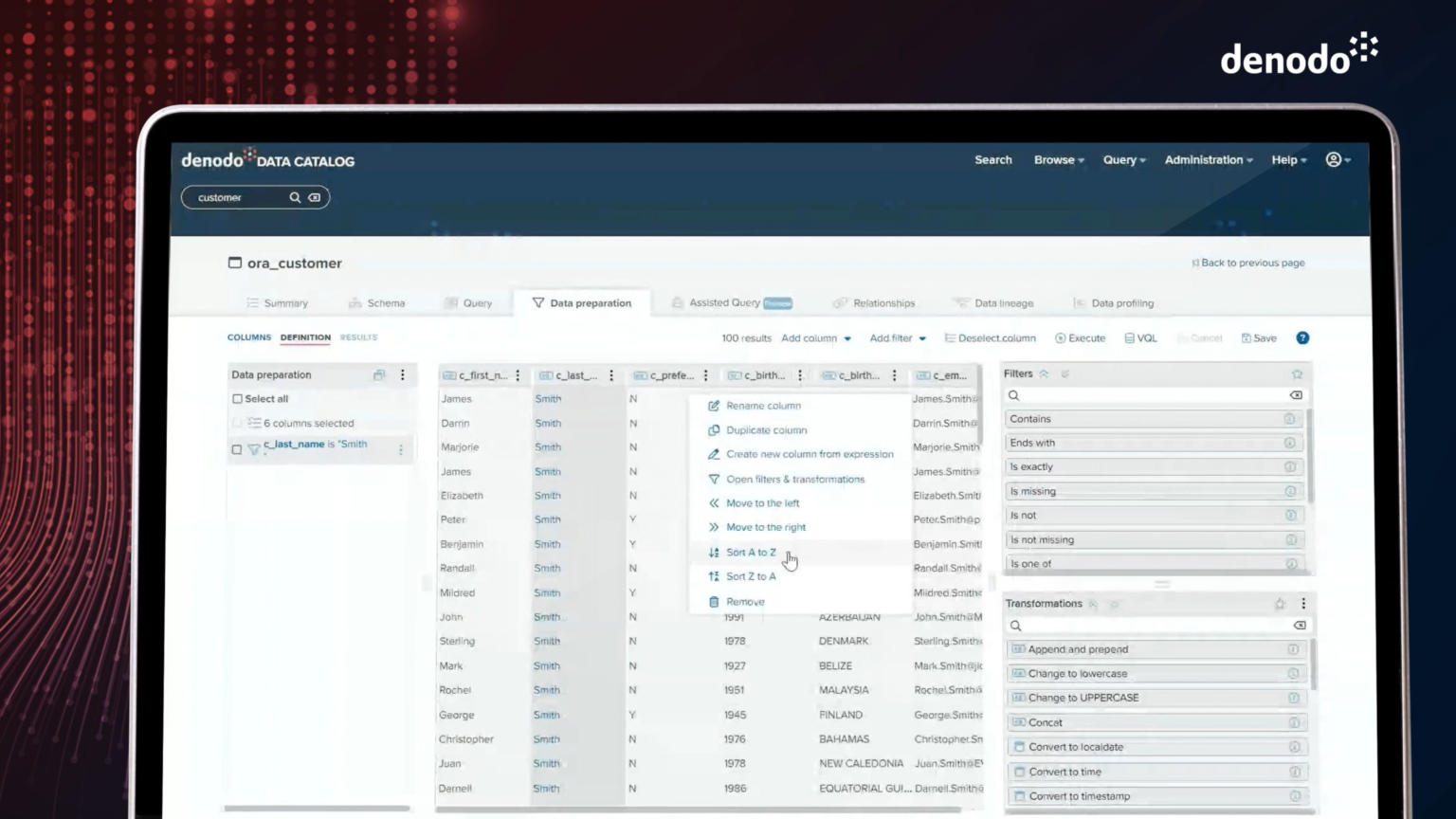Enable the Select all checkbox

(239, 398)
